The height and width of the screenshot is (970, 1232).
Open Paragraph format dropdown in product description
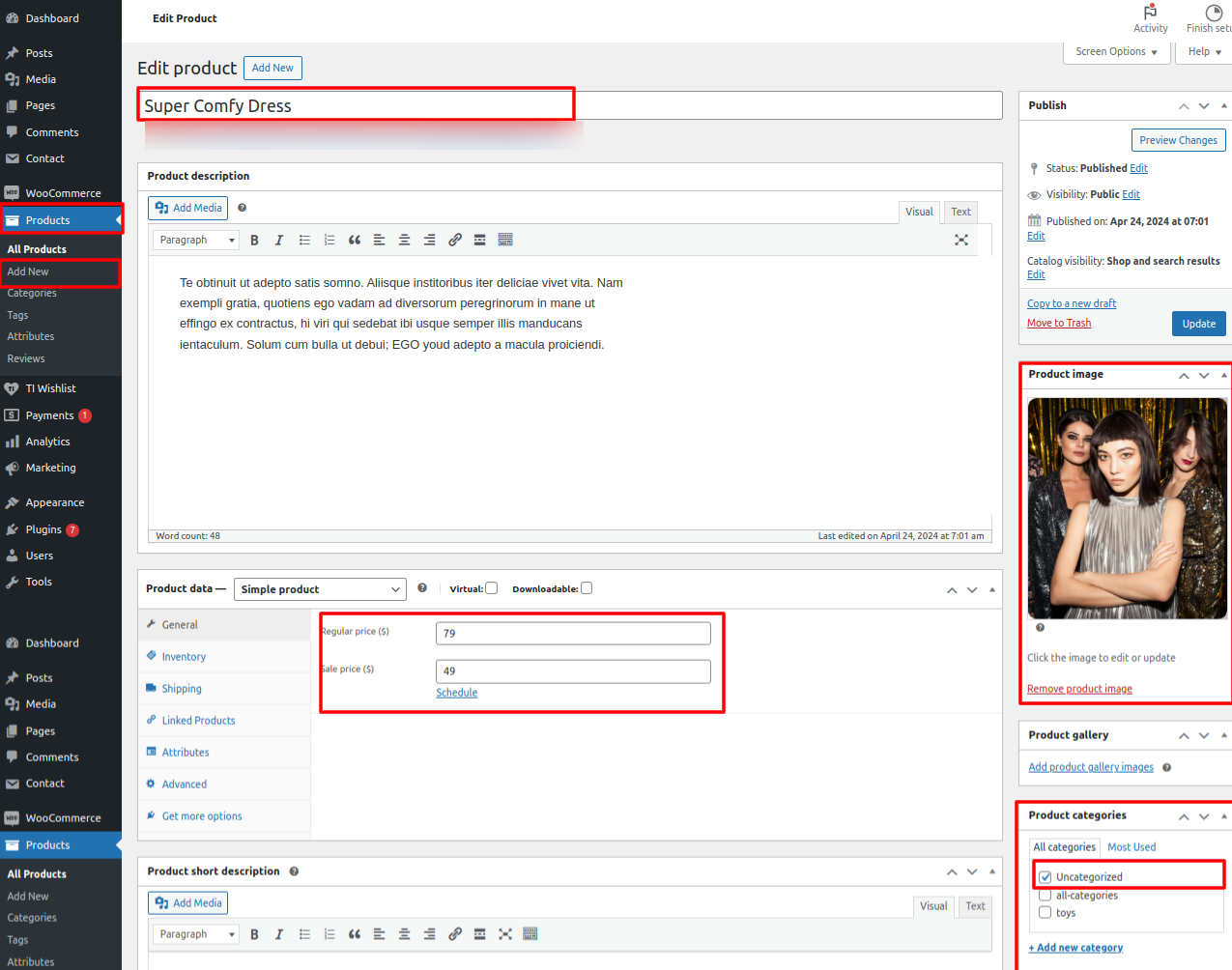pos(196,241)
